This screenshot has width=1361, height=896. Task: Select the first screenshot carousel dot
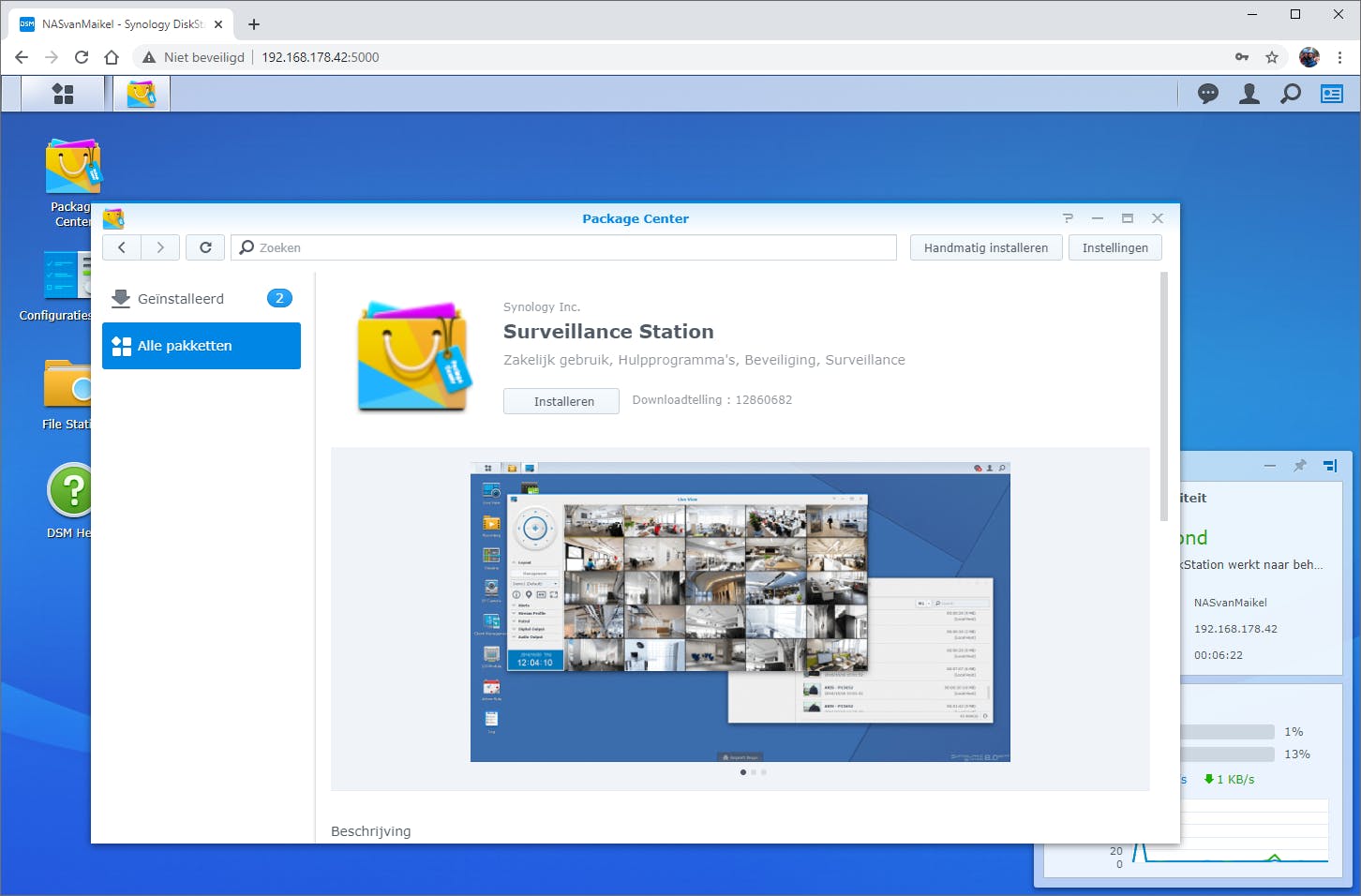click(743, 772)
